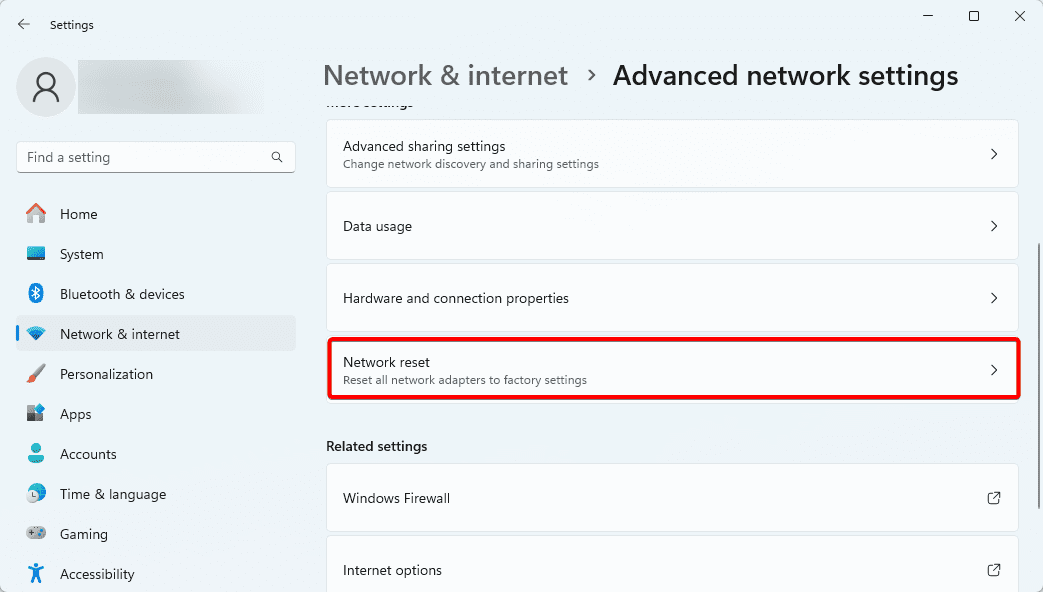Click external link icon for Windows Firewall

pyautogui.click(x=994, y=498)
